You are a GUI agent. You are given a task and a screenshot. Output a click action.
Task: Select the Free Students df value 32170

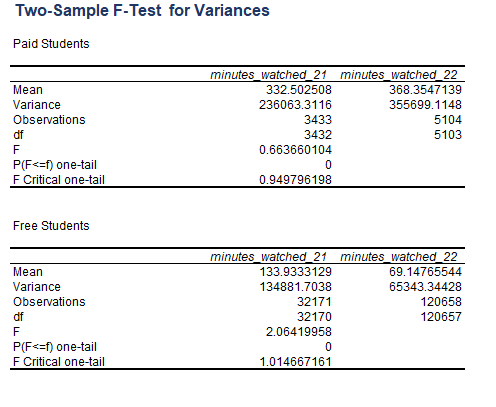(x=314, y=317)
